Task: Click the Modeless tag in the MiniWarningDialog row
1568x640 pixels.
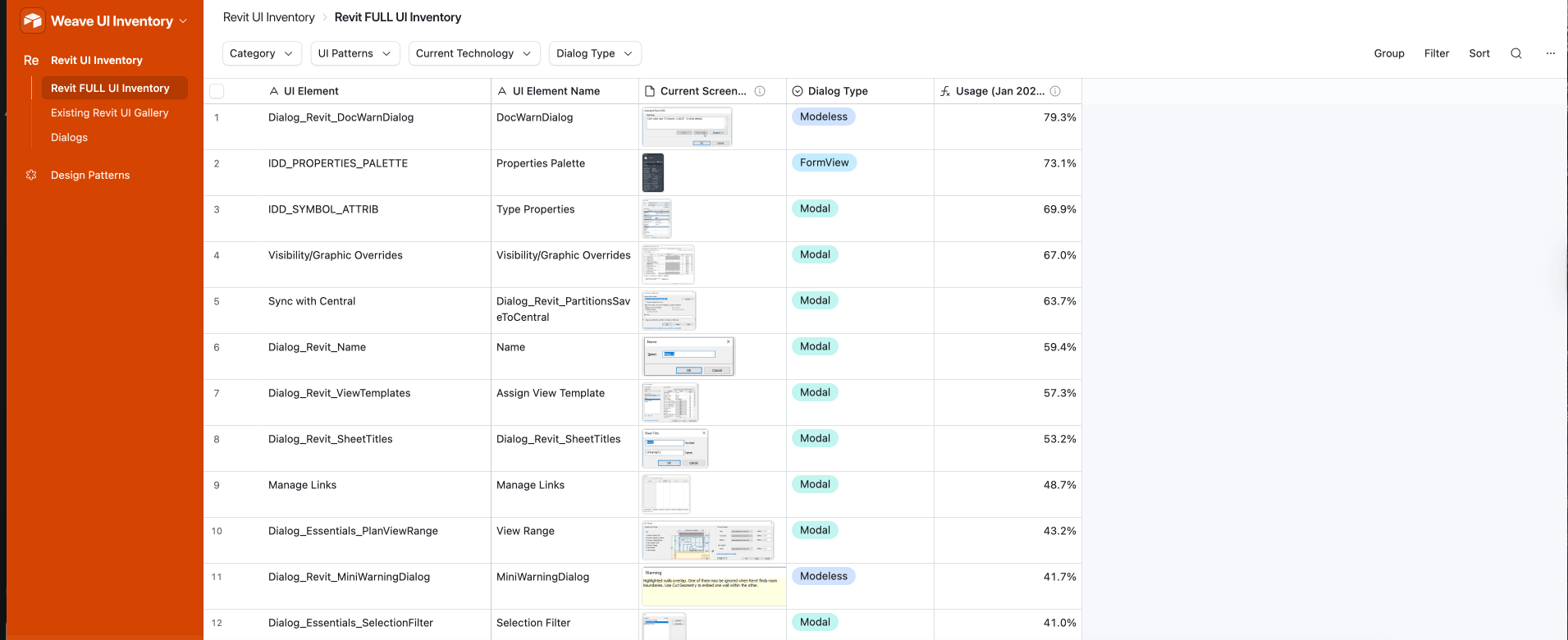Action: (824, 576)
